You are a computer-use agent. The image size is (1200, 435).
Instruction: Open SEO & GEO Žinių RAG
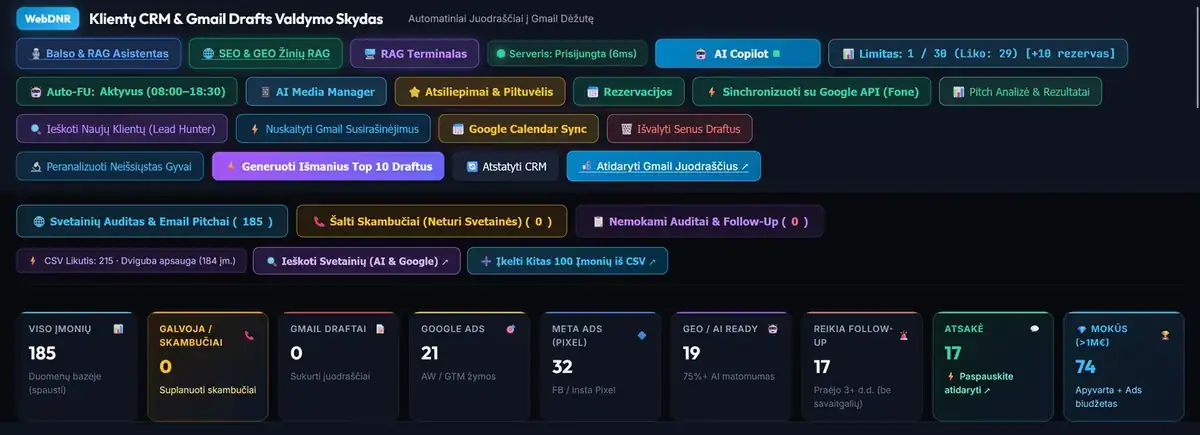click(x=267, y=54)
